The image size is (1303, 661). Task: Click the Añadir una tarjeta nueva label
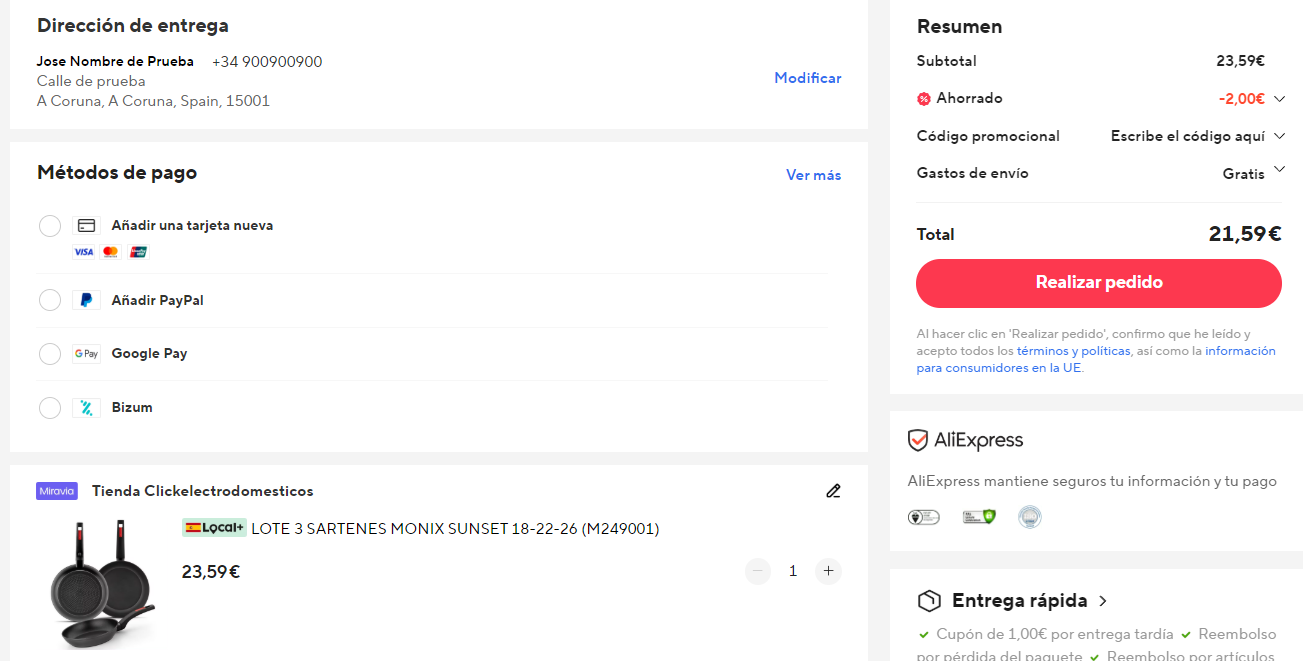[x=192, y=226]
